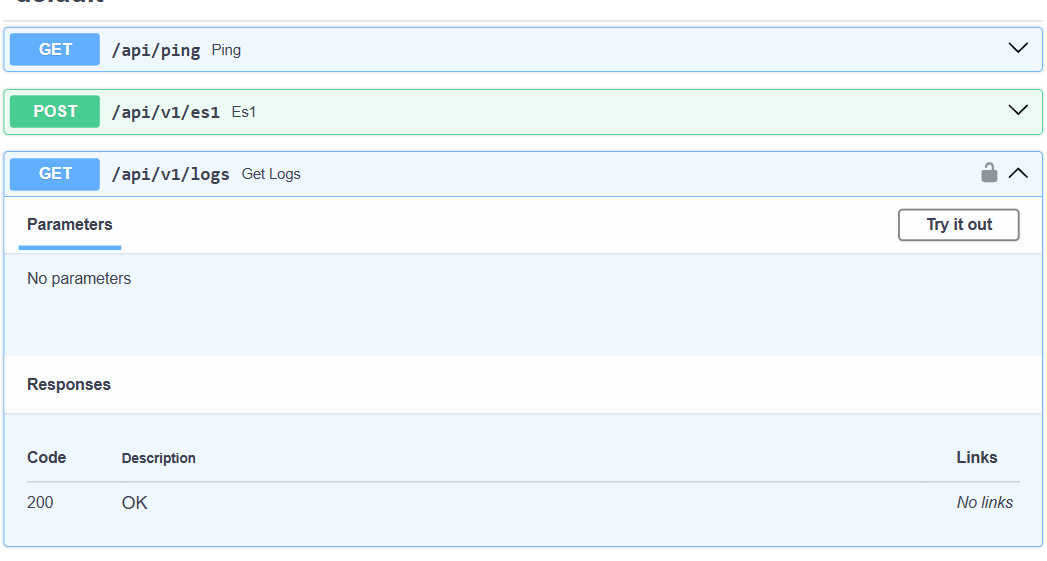Expand the /api/ping endpoint chevron

pyautogui.click(x=1018, y=48)
